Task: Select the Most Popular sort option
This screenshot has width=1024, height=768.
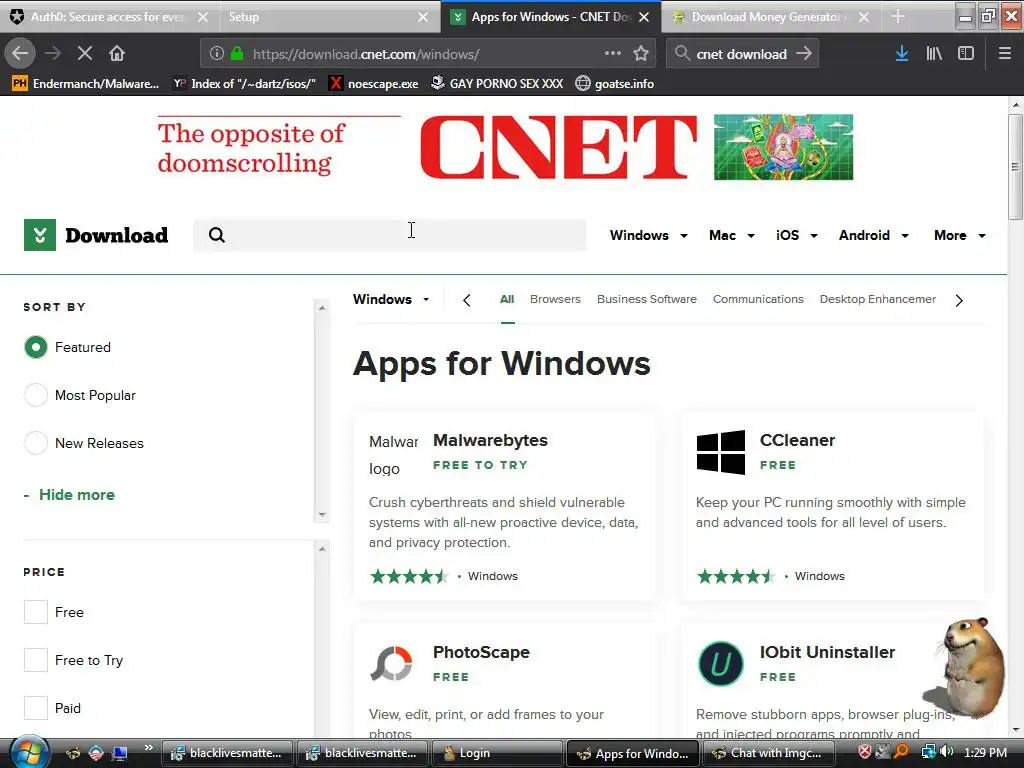Action: pos(36,395)
